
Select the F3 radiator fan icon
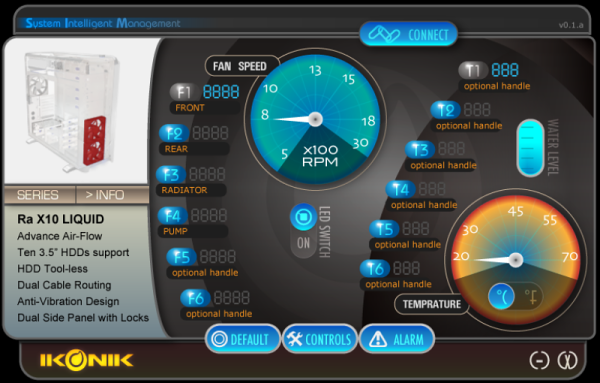171,175
